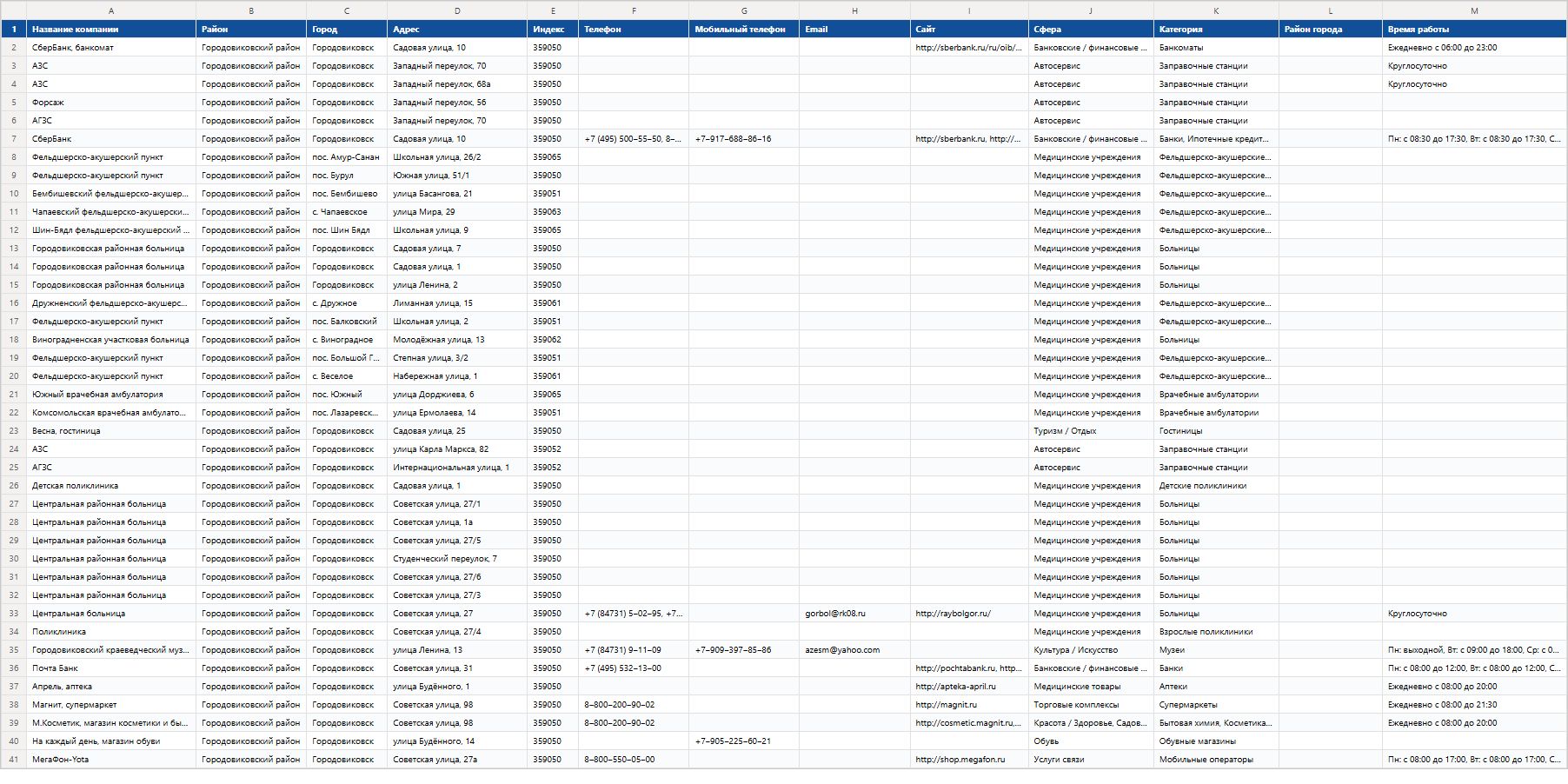The image size is (1568, 784).
Task: Select the "На каждый день, магазин обуви" cell
Action: (111, 741)
